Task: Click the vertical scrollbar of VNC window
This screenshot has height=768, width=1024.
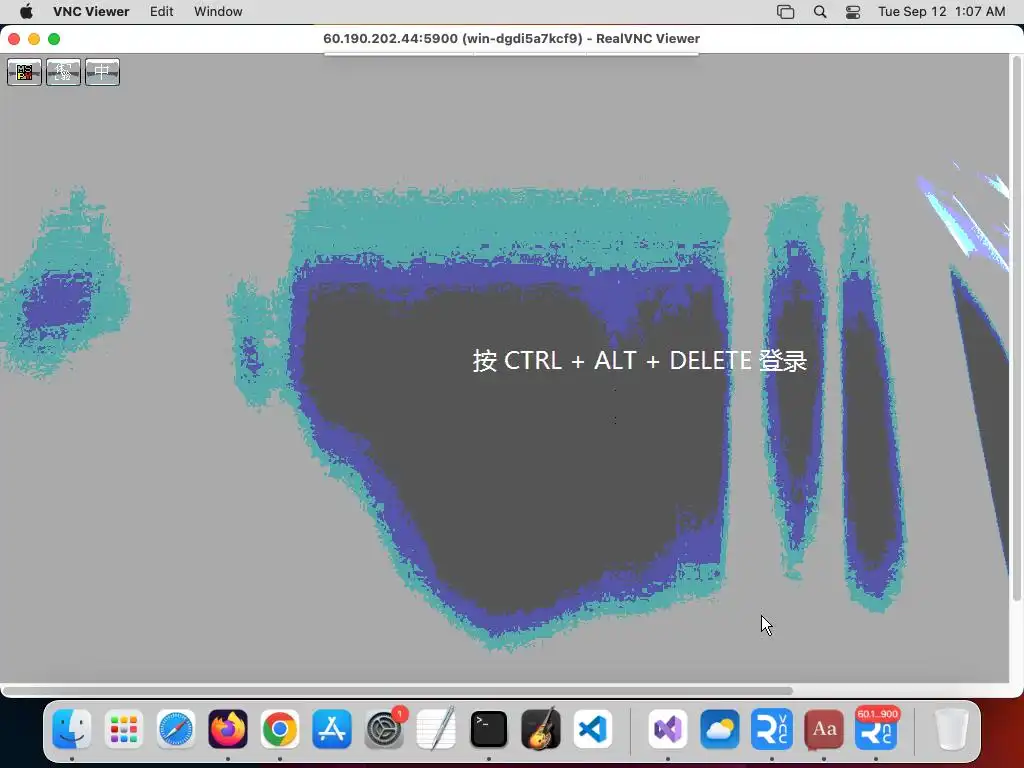Action: 1016,328
